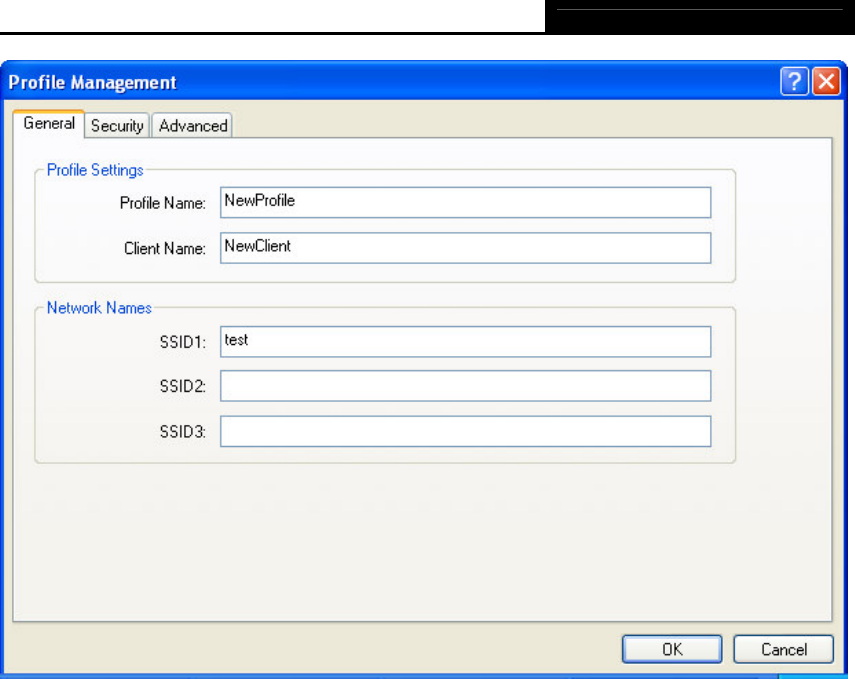Confirm with the OK button
The width and height of the screenshot is (855, 679).
click(x=672, y=649)
